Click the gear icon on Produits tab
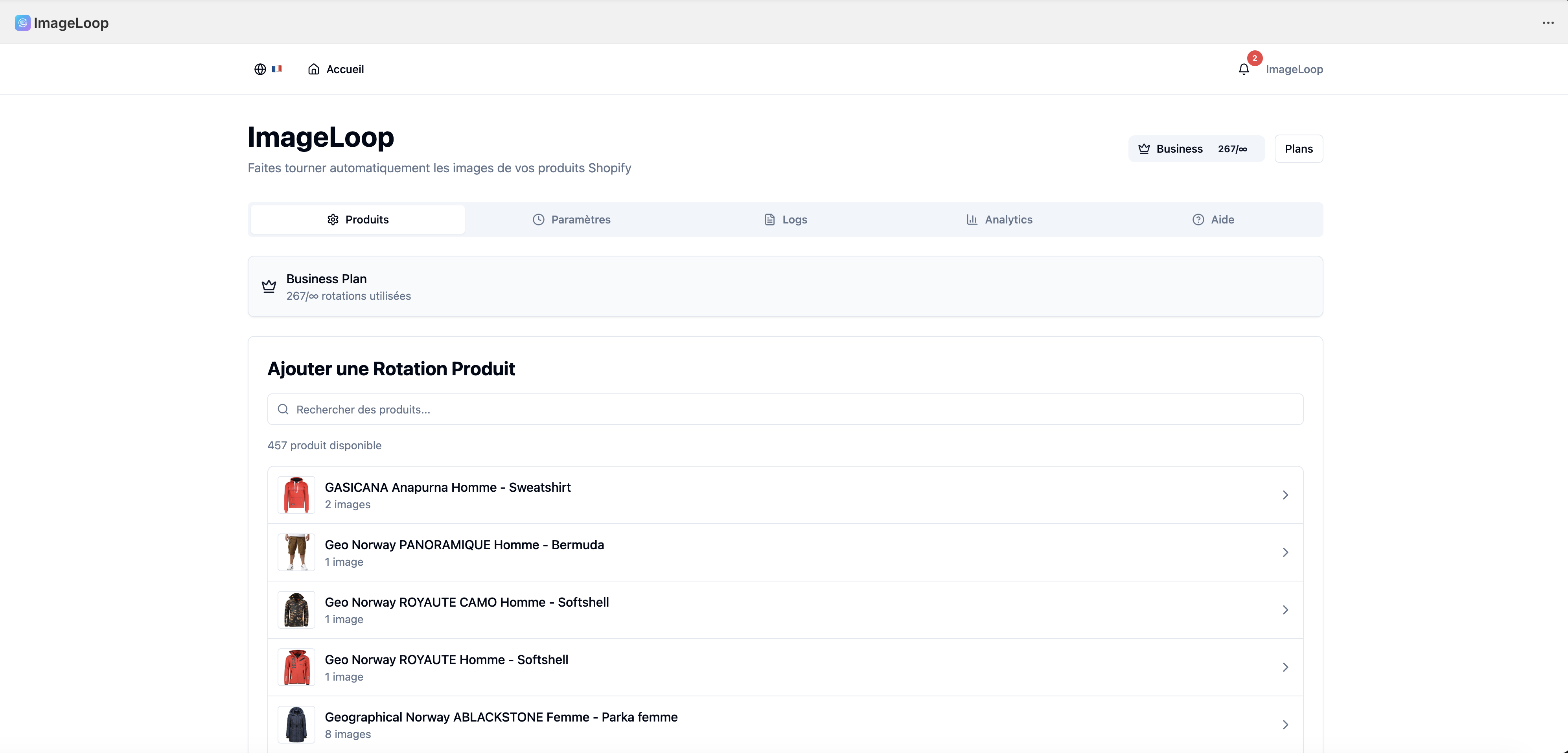 click(333, 219)
